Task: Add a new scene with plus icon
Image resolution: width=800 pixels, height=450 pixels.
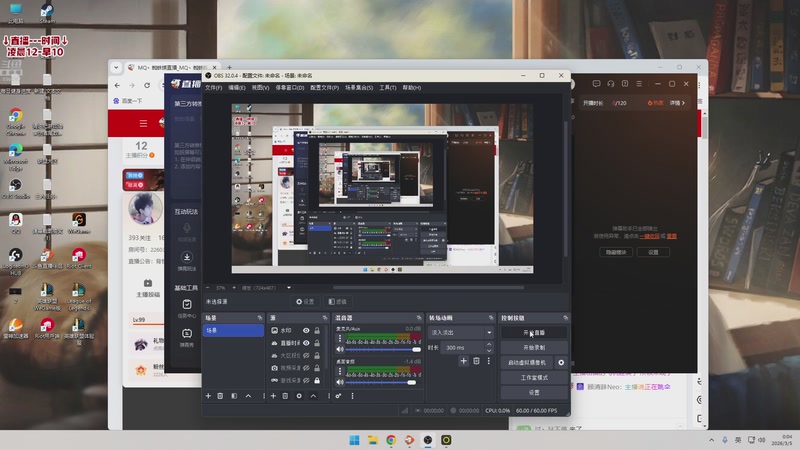Action: [x=208, y=396]
